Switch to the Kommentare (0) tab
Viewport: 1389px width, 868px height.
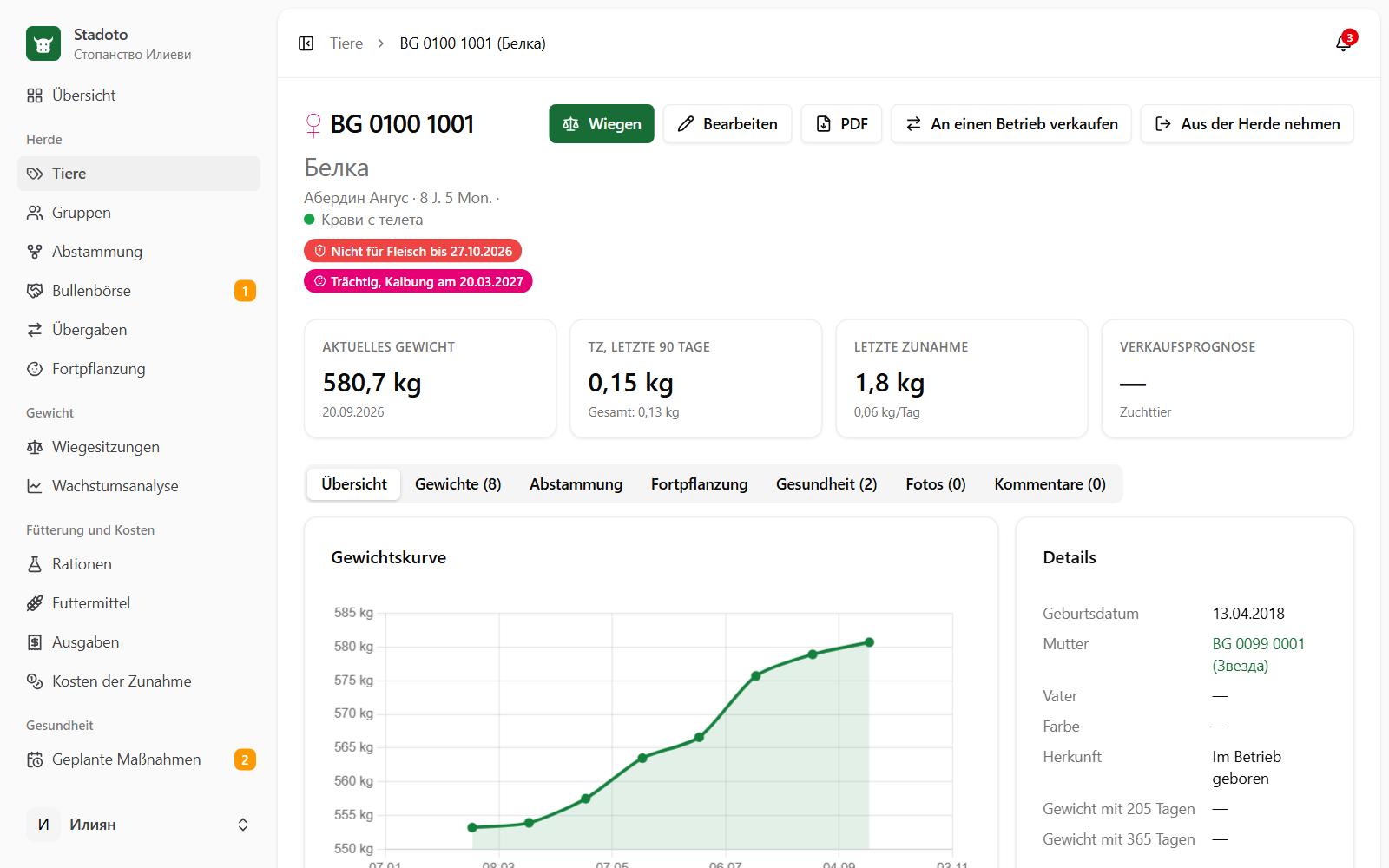(1050, 484)
